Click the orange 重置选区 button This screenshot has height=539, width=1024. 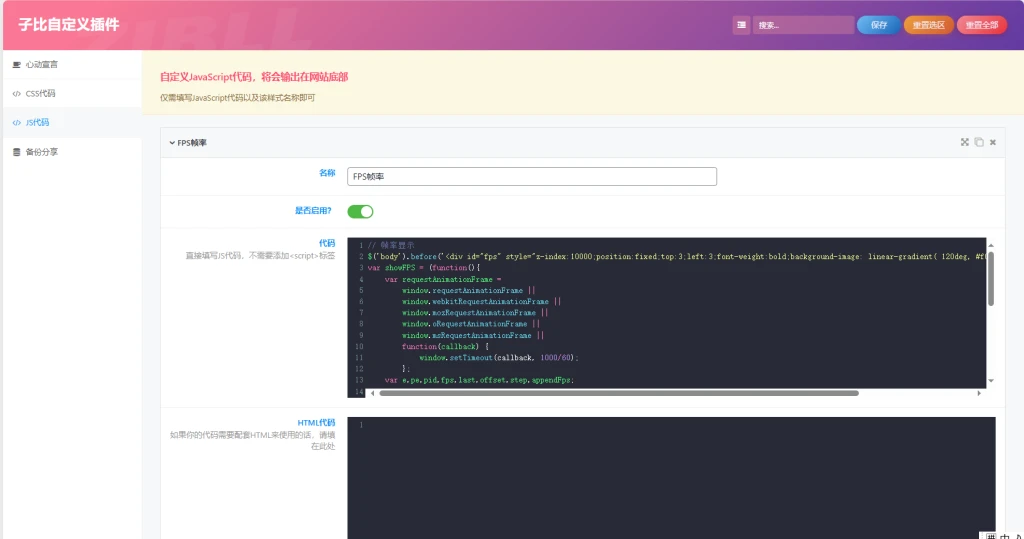pos(929,25)
